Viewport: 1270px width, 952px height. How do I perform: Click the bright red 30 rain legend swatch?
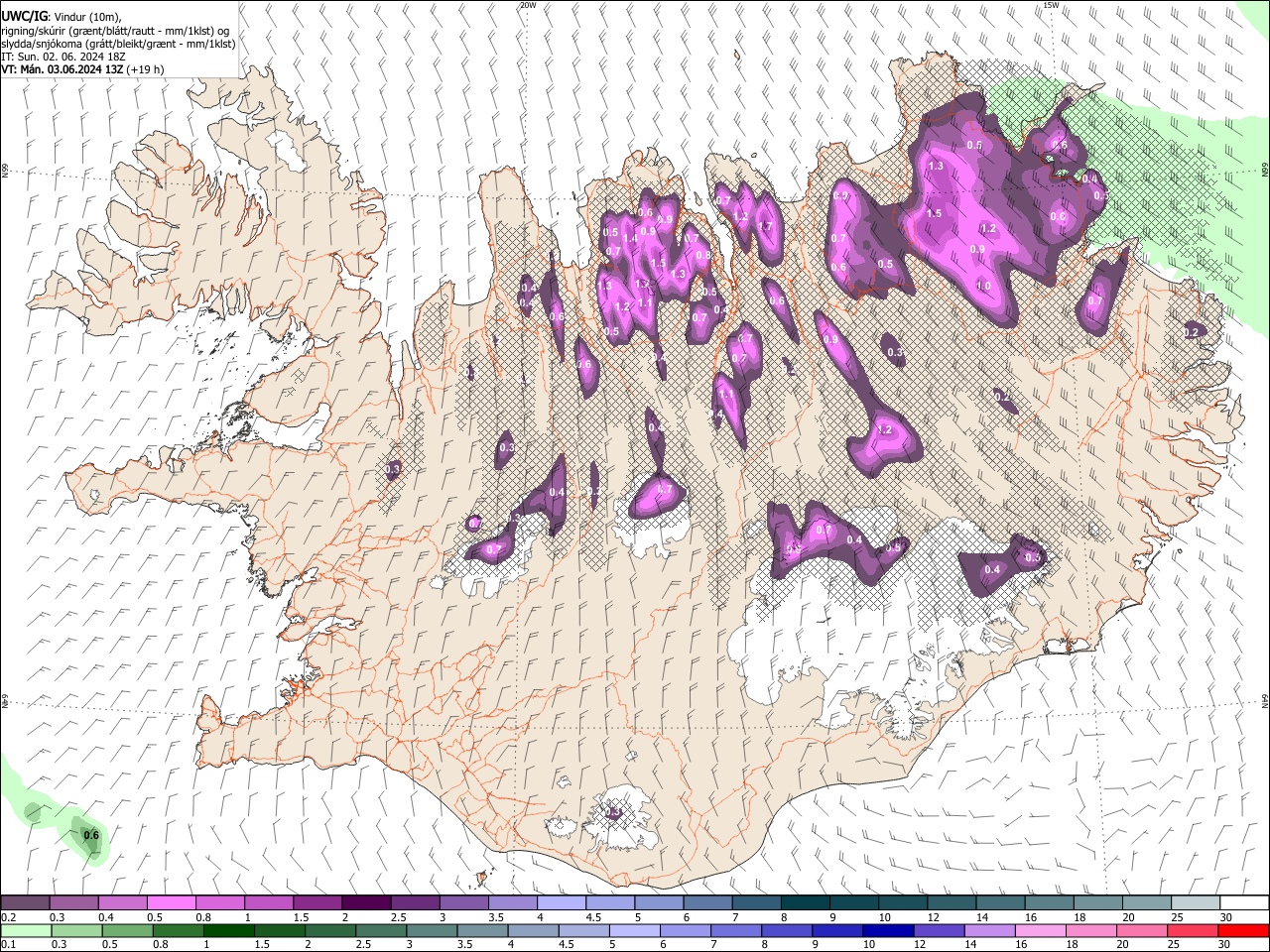coord(1244,930)
